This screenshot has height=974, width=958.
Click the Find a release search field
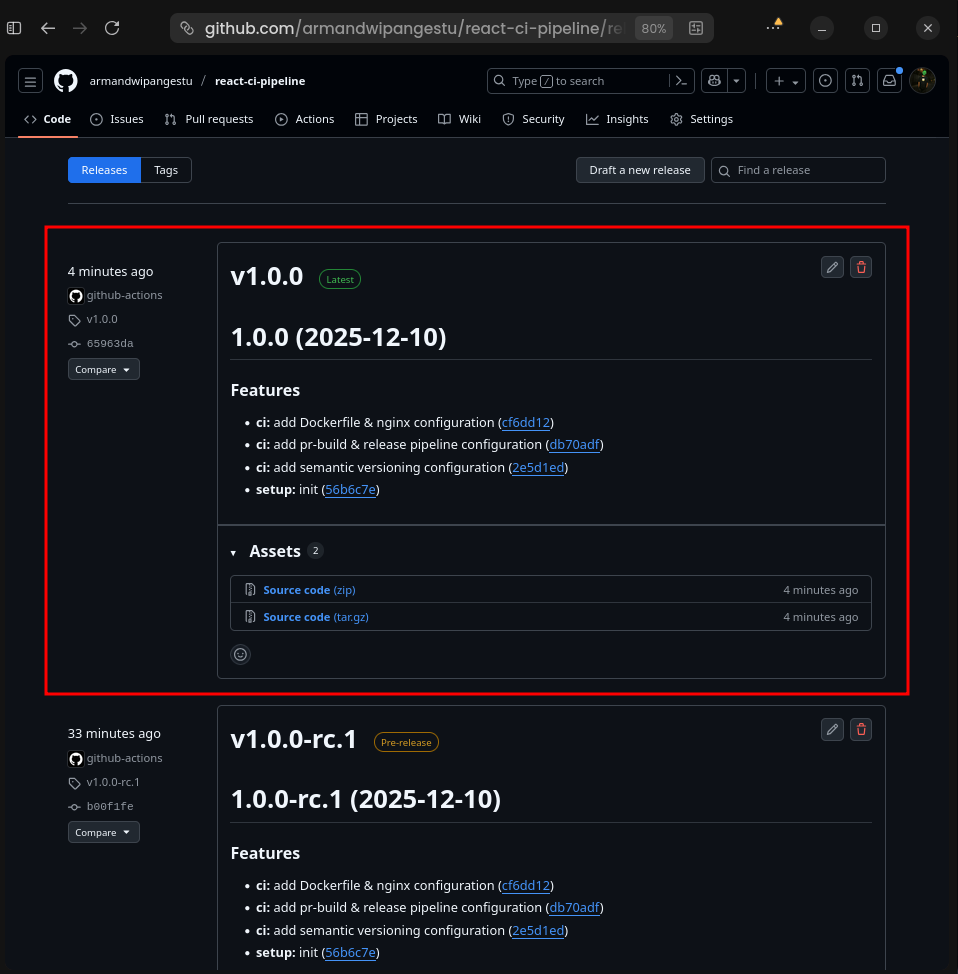797,170
